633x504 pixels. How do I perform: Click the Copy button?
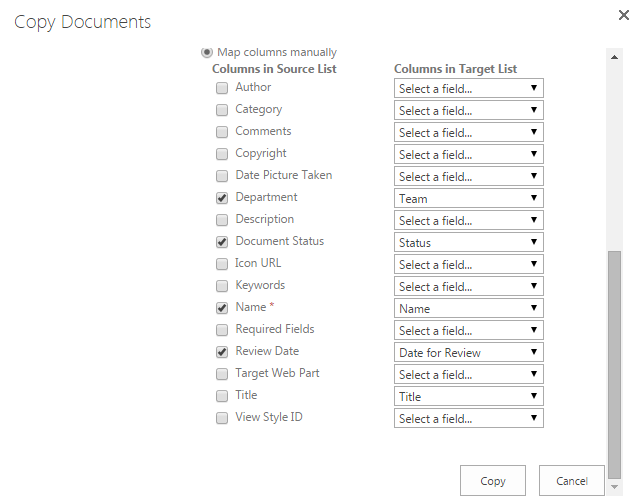point(493,481)
